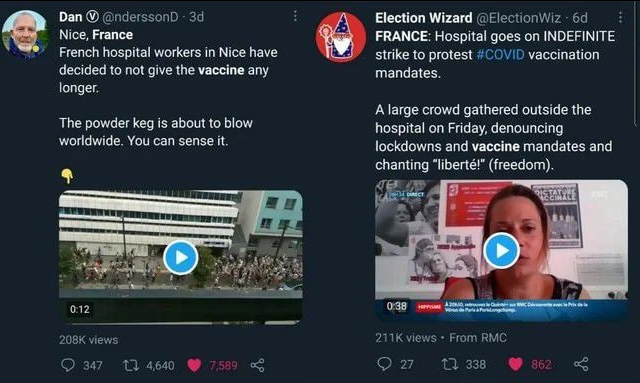Open Election Wizard's wizard avatar

(x=341, y=37)
